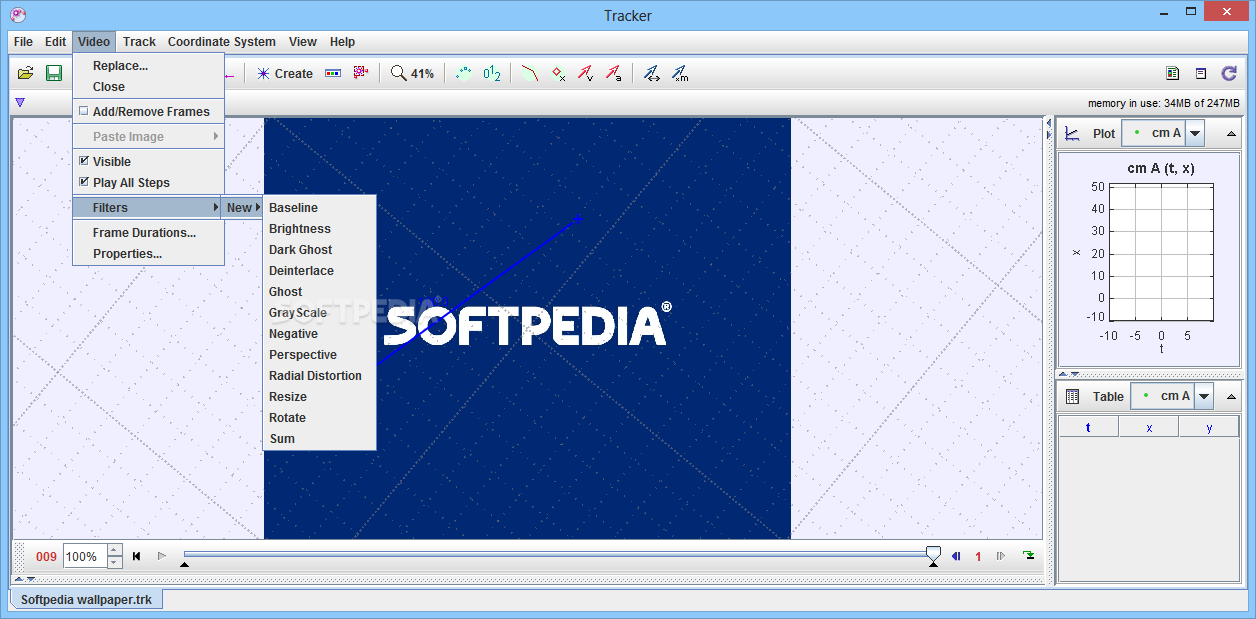
Task: Add a GrayScale filter
Action: coord(319,312)
